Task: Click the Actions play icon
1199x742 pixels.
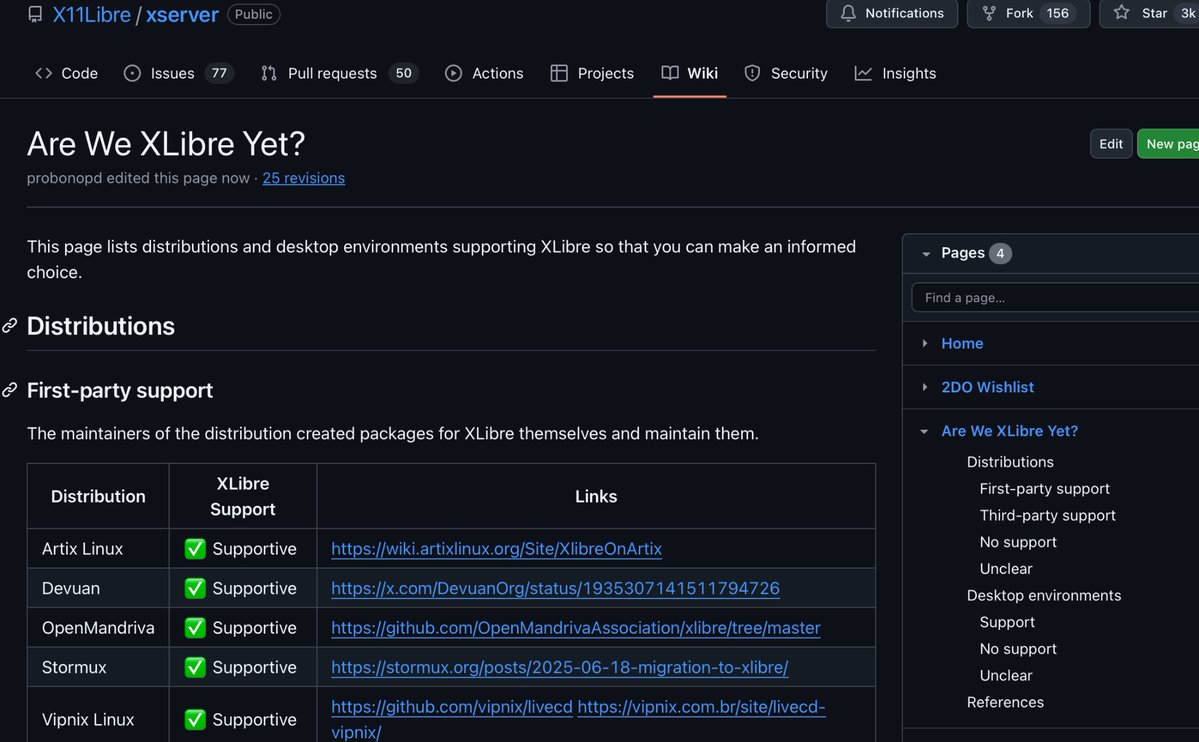Action: pos(453,73)
